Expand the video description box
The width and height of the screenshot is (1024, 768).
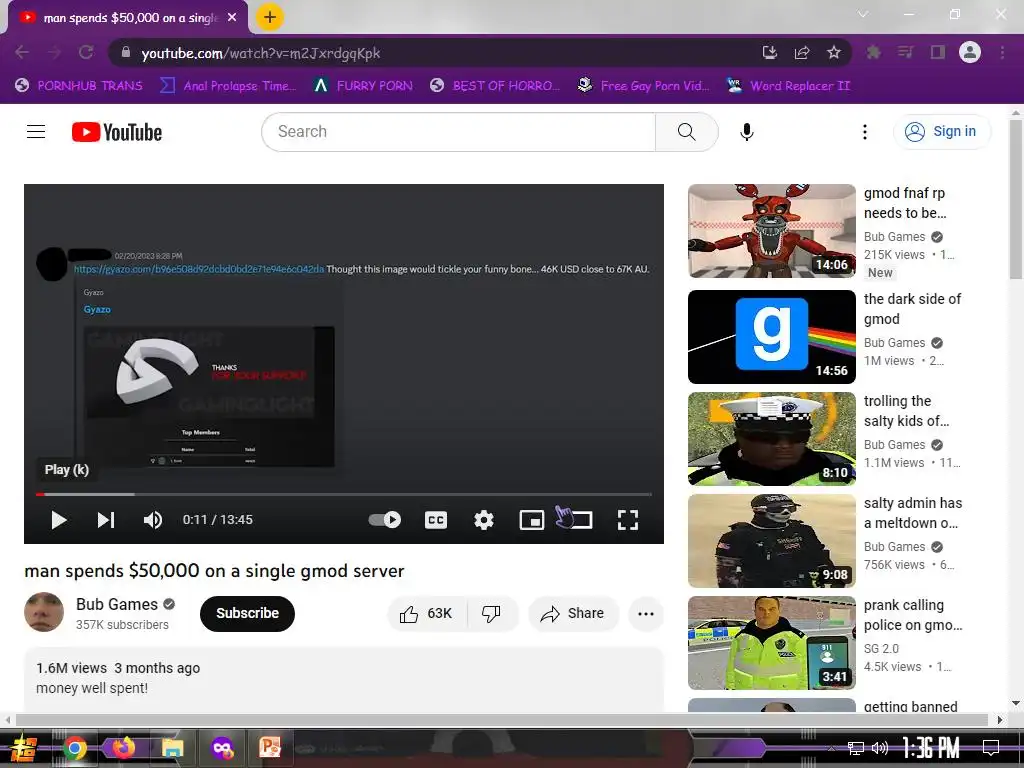344,679
